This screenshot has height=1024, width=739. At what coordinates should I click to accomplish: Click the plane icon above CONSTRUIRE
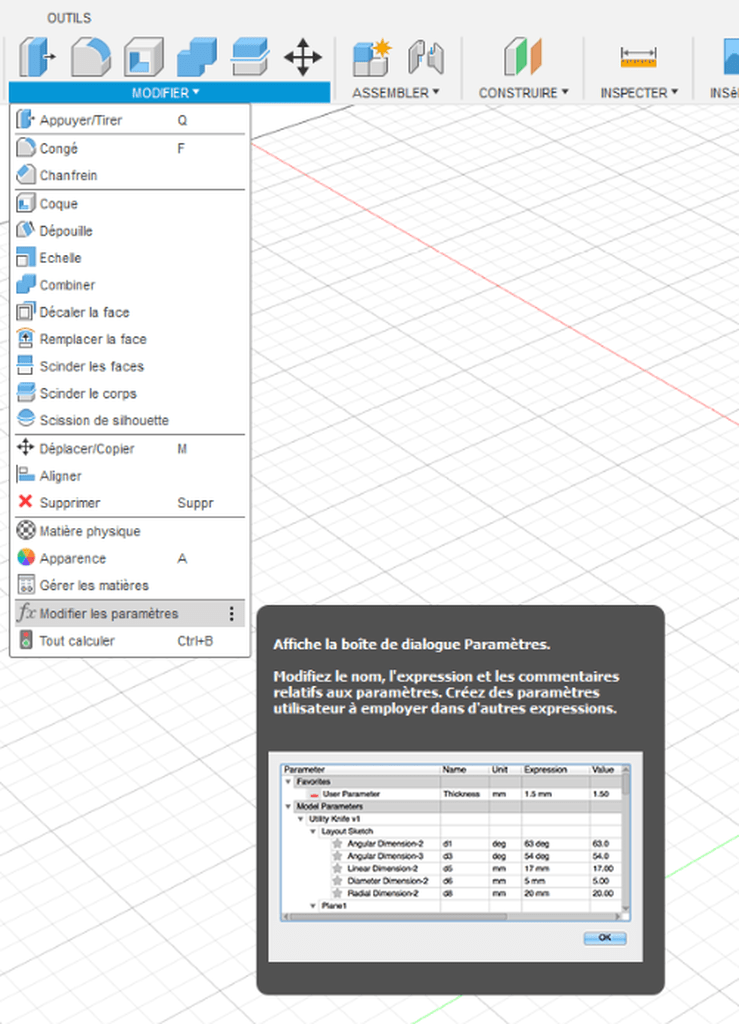point(523,56)
